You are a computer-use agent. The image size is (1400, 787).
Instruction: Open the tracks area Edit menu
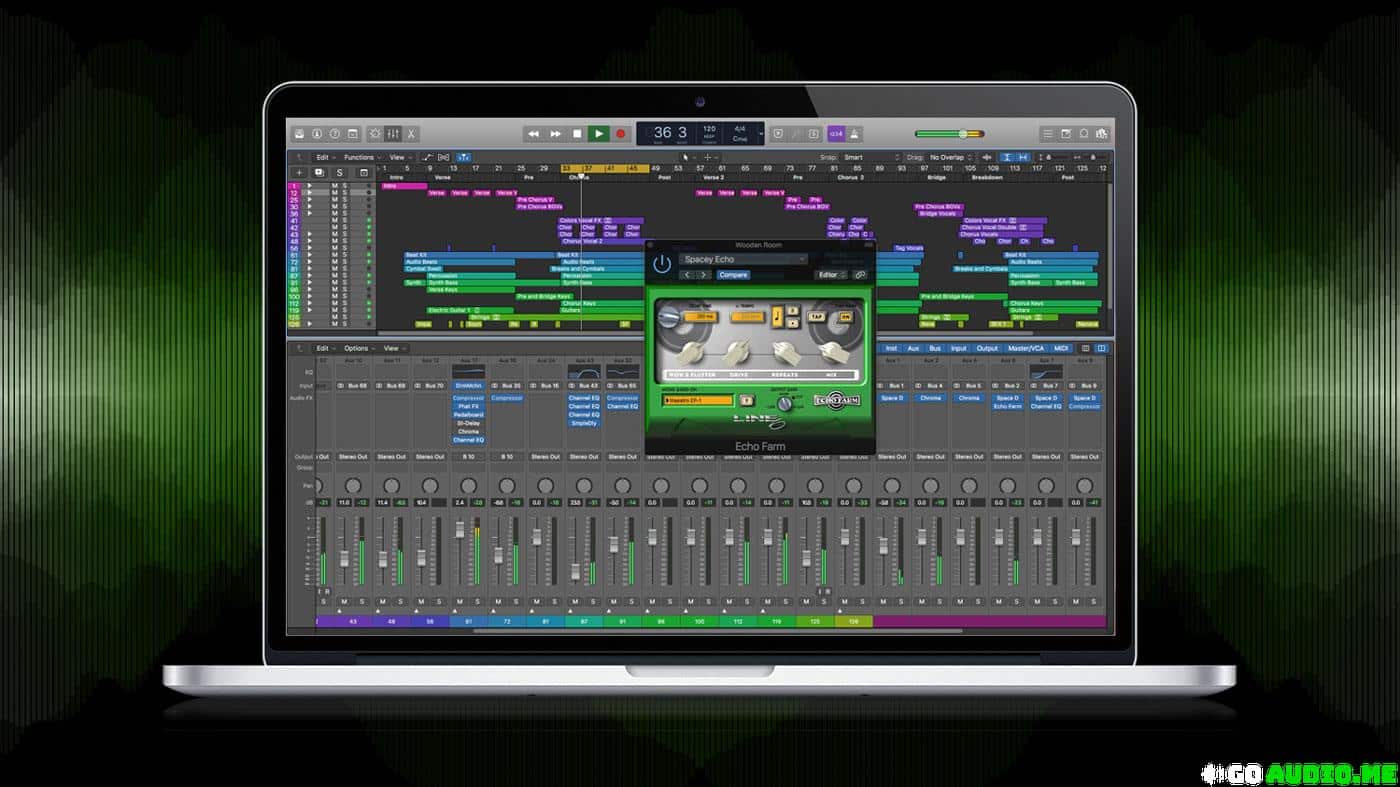(x=326, y=157)
